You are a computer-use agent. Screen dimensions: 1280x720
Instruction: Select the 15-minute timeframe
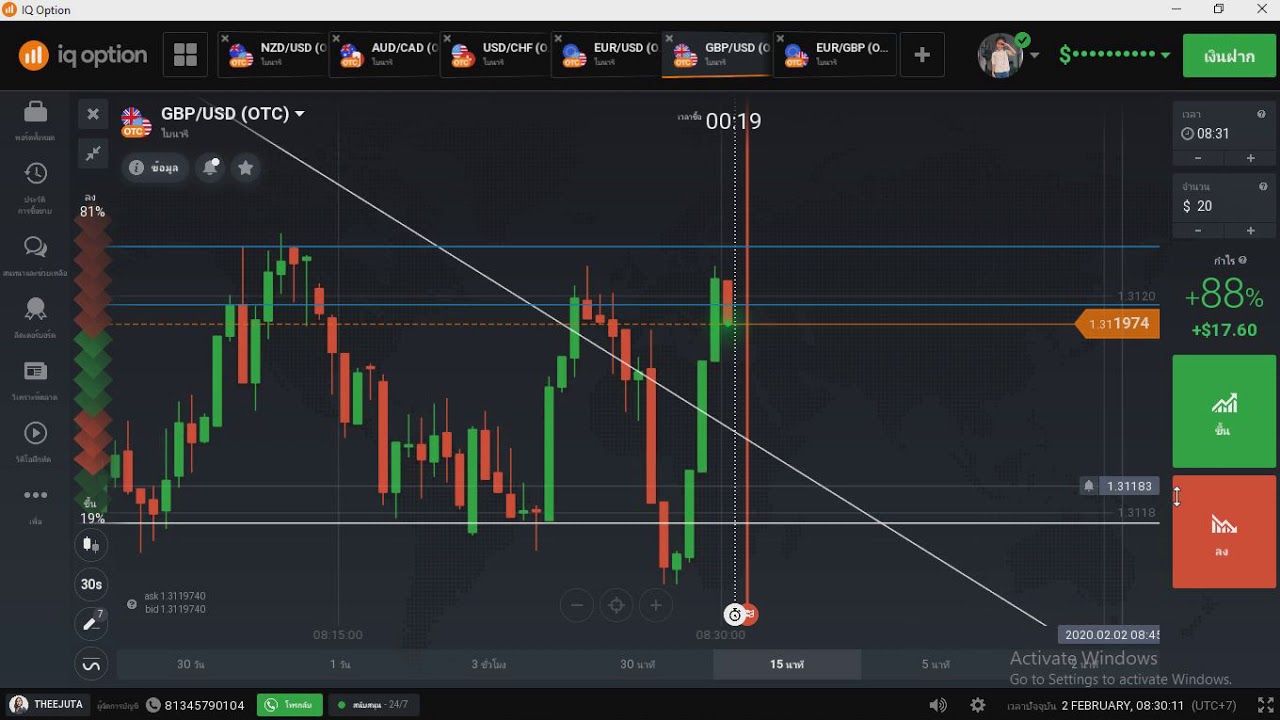pyautogui.click(x=787, y=664)
